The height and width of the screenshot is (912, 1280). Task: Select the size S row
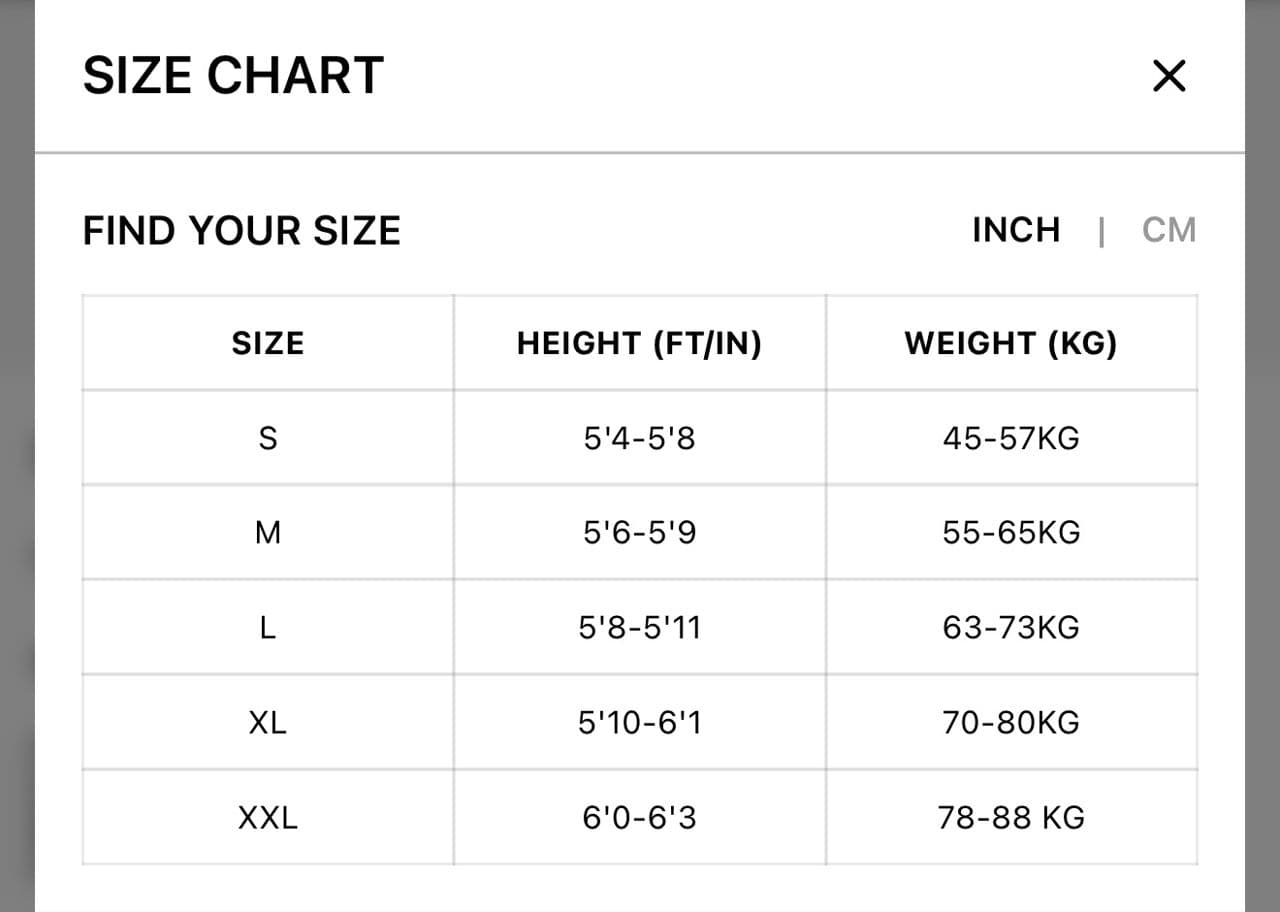pyautogui.click(x=267, y=437)
